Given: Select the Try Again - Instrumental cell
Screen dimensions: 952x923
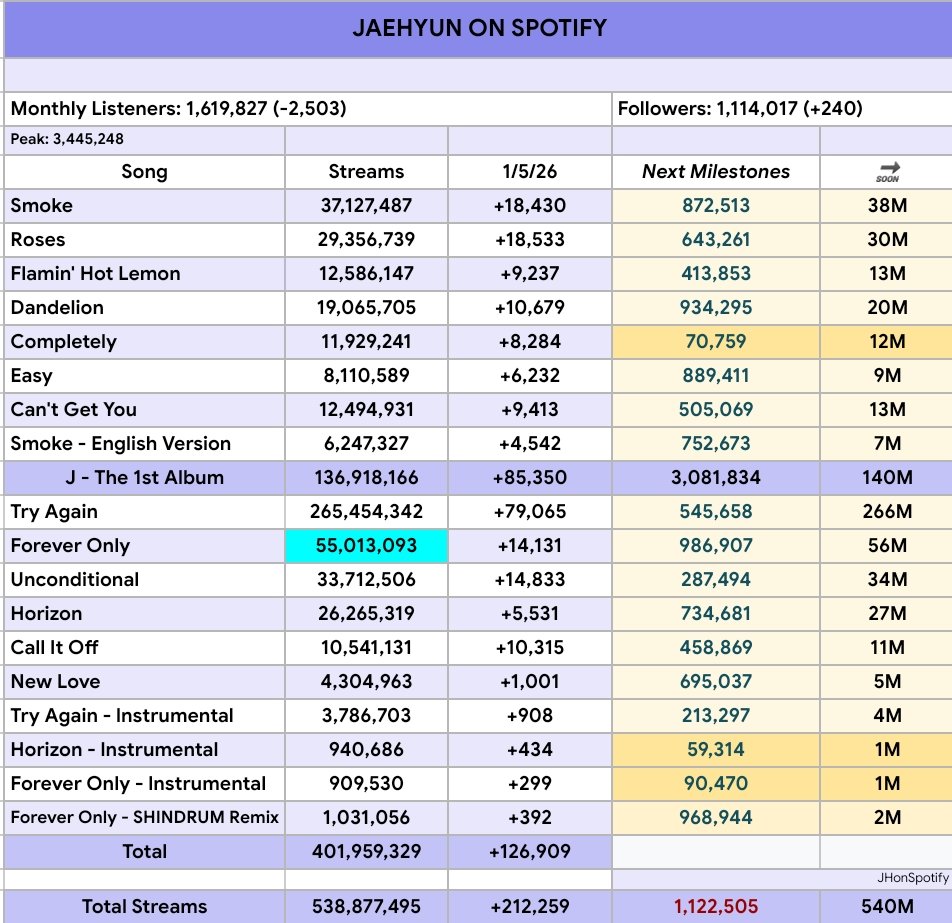Looking at the screenshot, I should pyautogui.click(x=144, y=716).
